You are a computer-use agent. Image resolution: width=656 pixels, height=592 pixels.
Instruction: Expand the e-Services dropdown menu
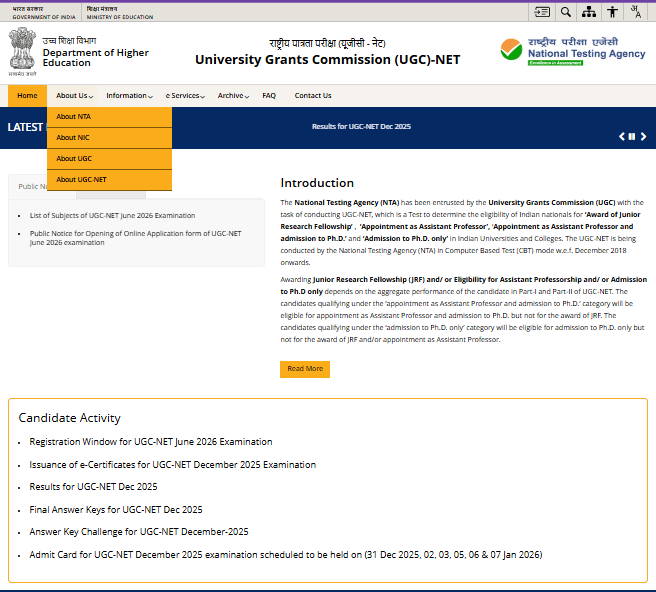coord(185,96)
